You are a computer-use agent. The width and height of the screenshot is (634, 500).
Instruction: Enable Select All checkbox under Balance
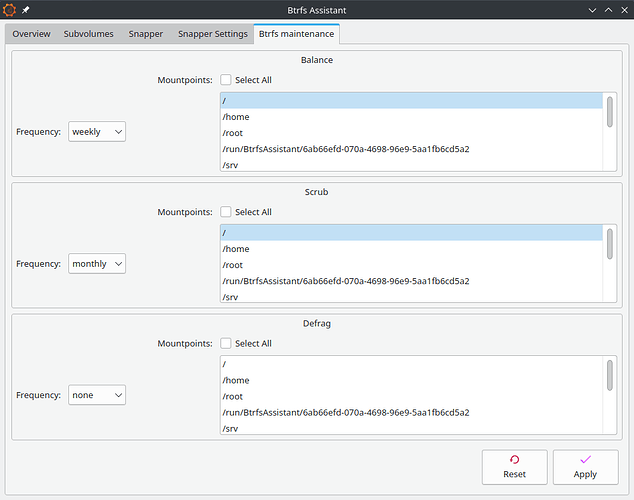pyautogui.click(x=226, y=80)
